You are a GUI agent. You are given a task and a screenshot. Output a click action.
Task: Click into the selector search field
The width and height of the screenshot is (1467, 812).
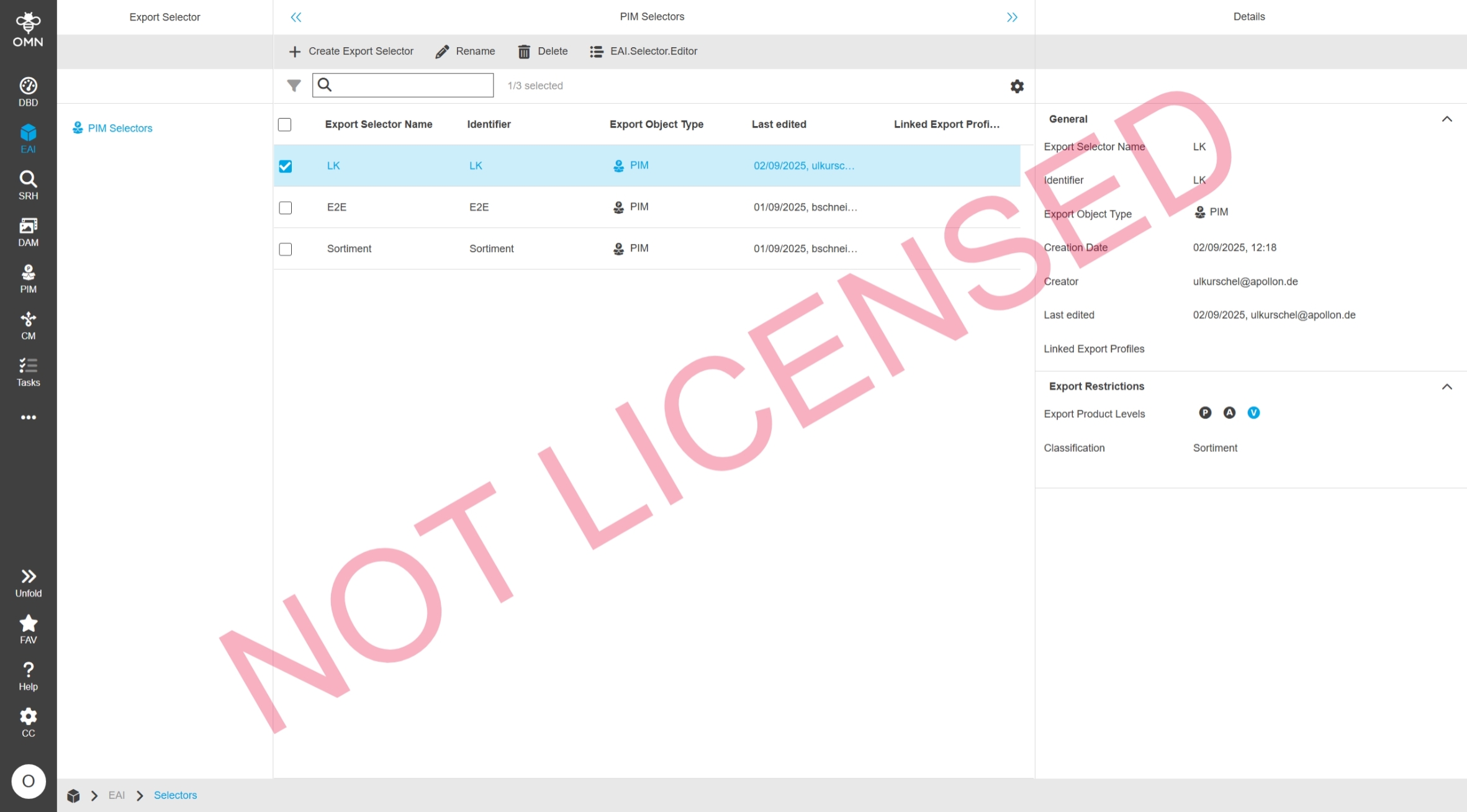click(x=411, y=86)
